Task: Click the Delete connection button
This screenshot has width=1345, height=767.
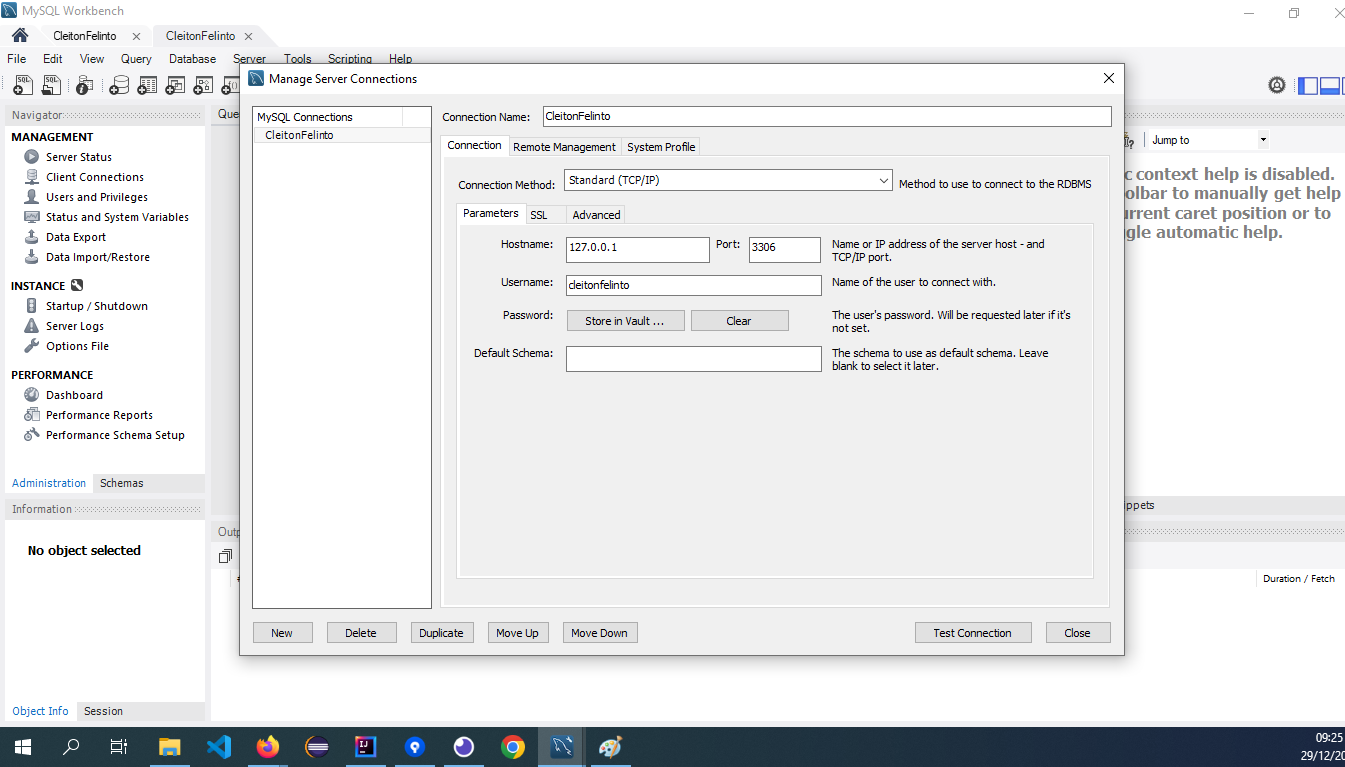Action: (361, 633)
